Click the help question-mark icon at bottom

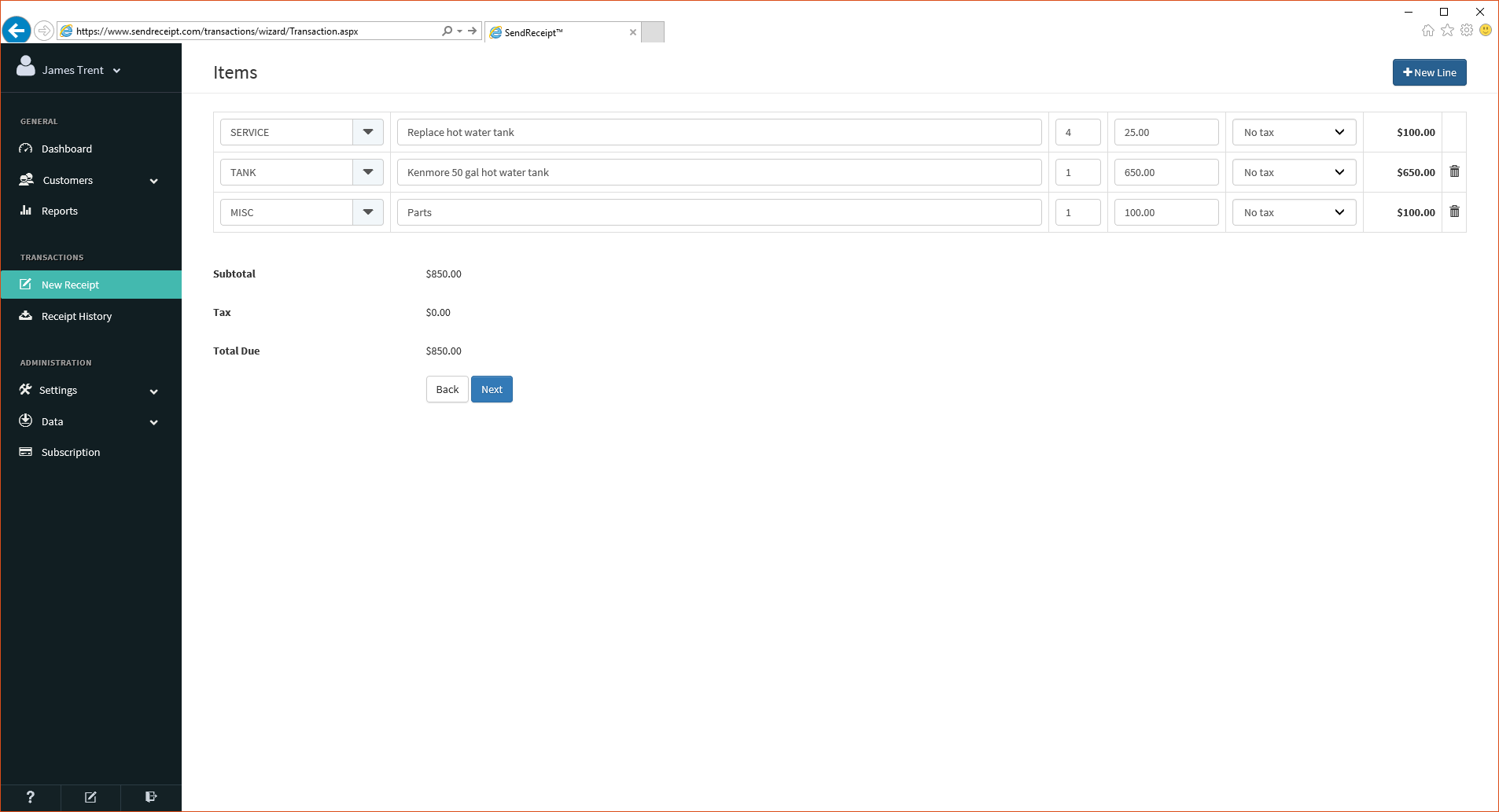click(x=29, y=797)
